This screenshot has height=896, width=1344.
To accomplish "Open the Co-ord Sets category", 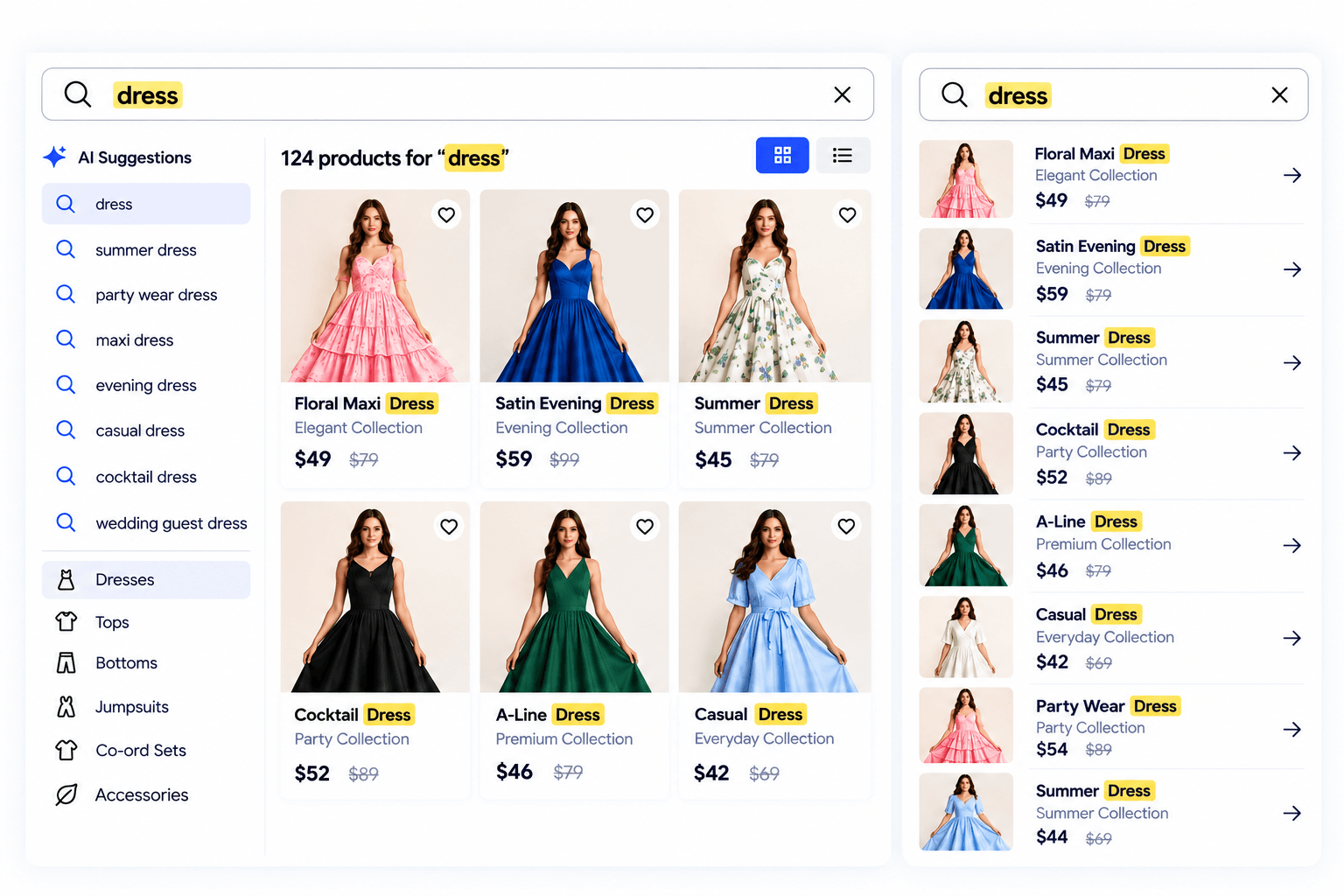I will (146, 751).
